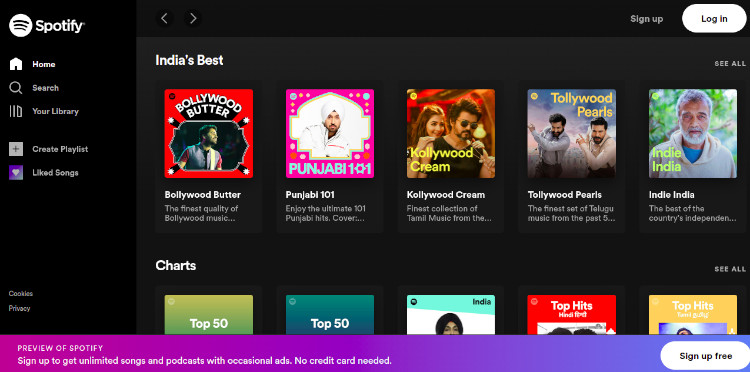750x372 pixels.
Task: Click 'The best of the country's' description
Action: (693, 213)
